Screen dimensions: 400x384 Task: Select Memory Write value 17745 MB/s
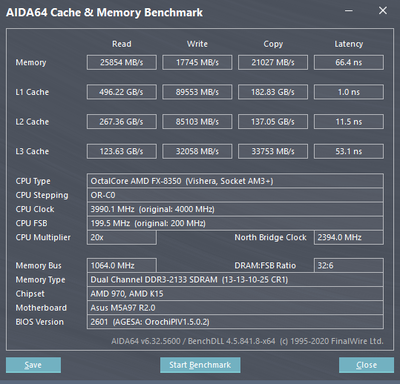click(x=197, y=62)
